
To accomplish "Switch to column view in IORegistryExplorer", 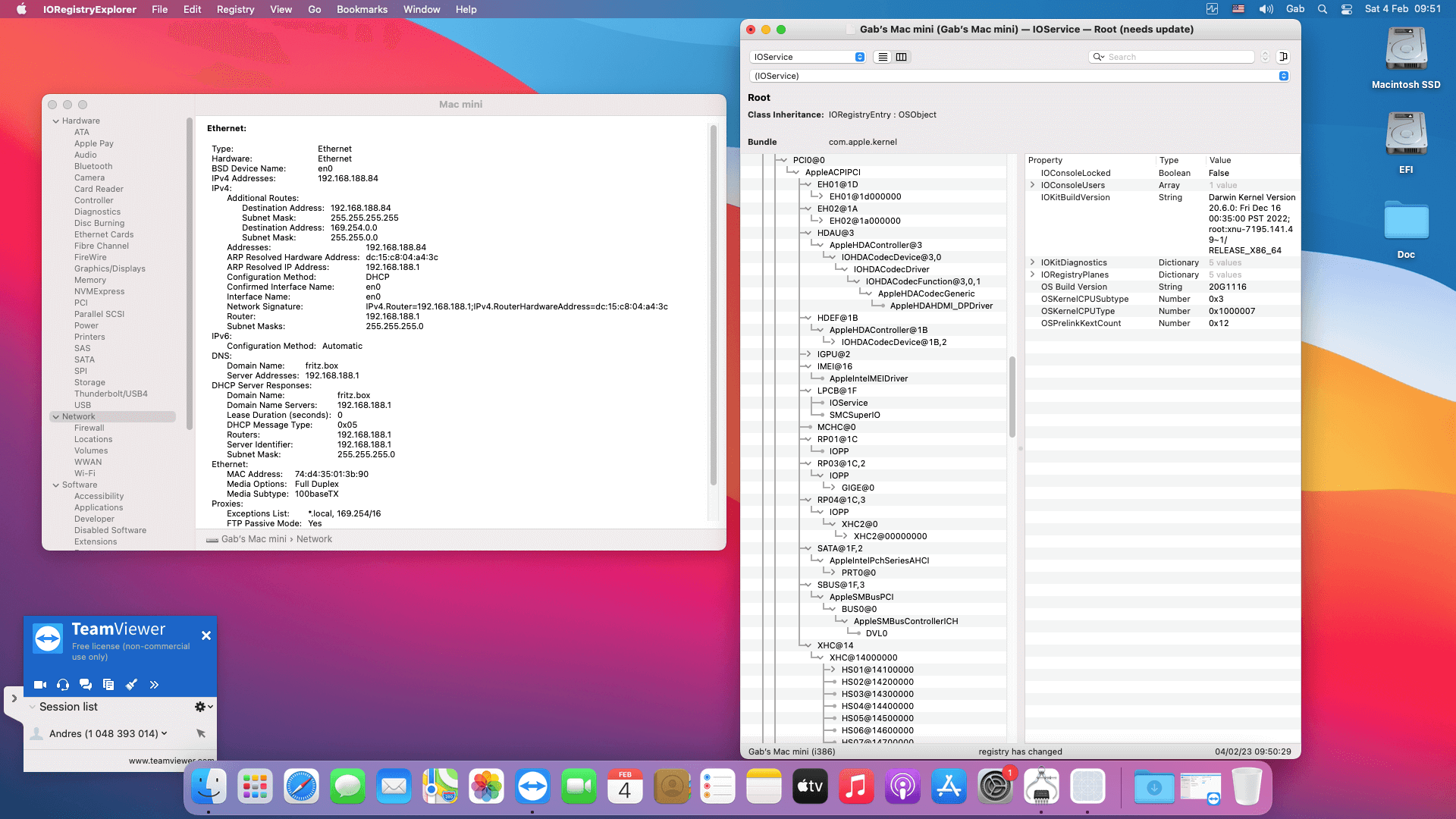I will pyautogui.click(x=901, y=57).
